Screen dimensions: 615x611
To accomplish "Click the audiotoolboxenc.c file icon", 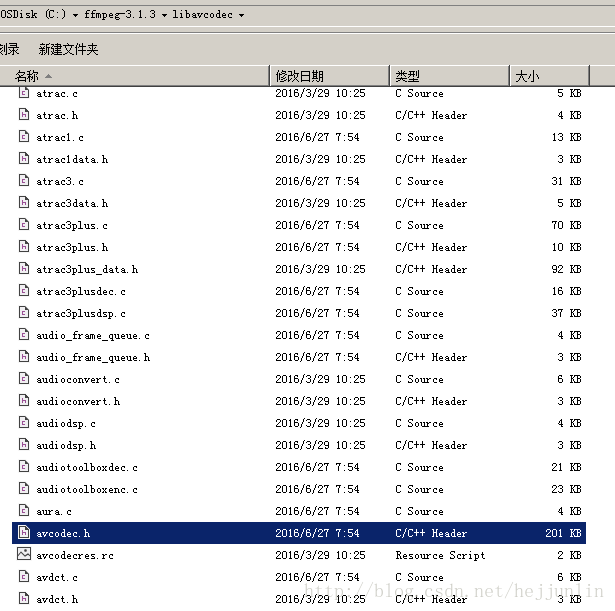I will click(x=24, y=488).
